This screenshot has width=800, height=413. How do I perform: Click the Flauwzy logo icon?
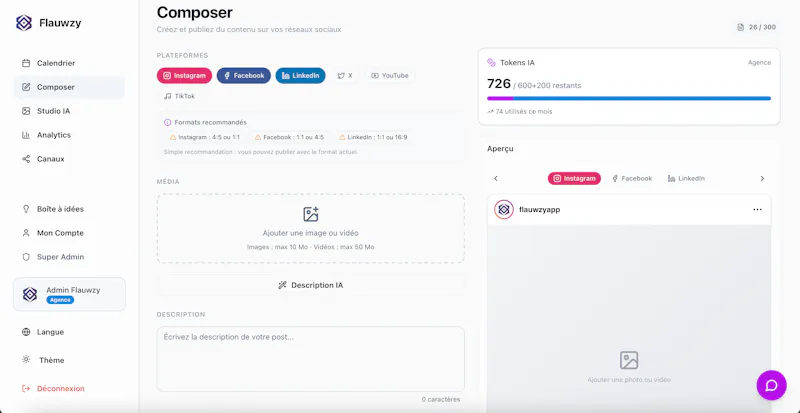point(24,23)
